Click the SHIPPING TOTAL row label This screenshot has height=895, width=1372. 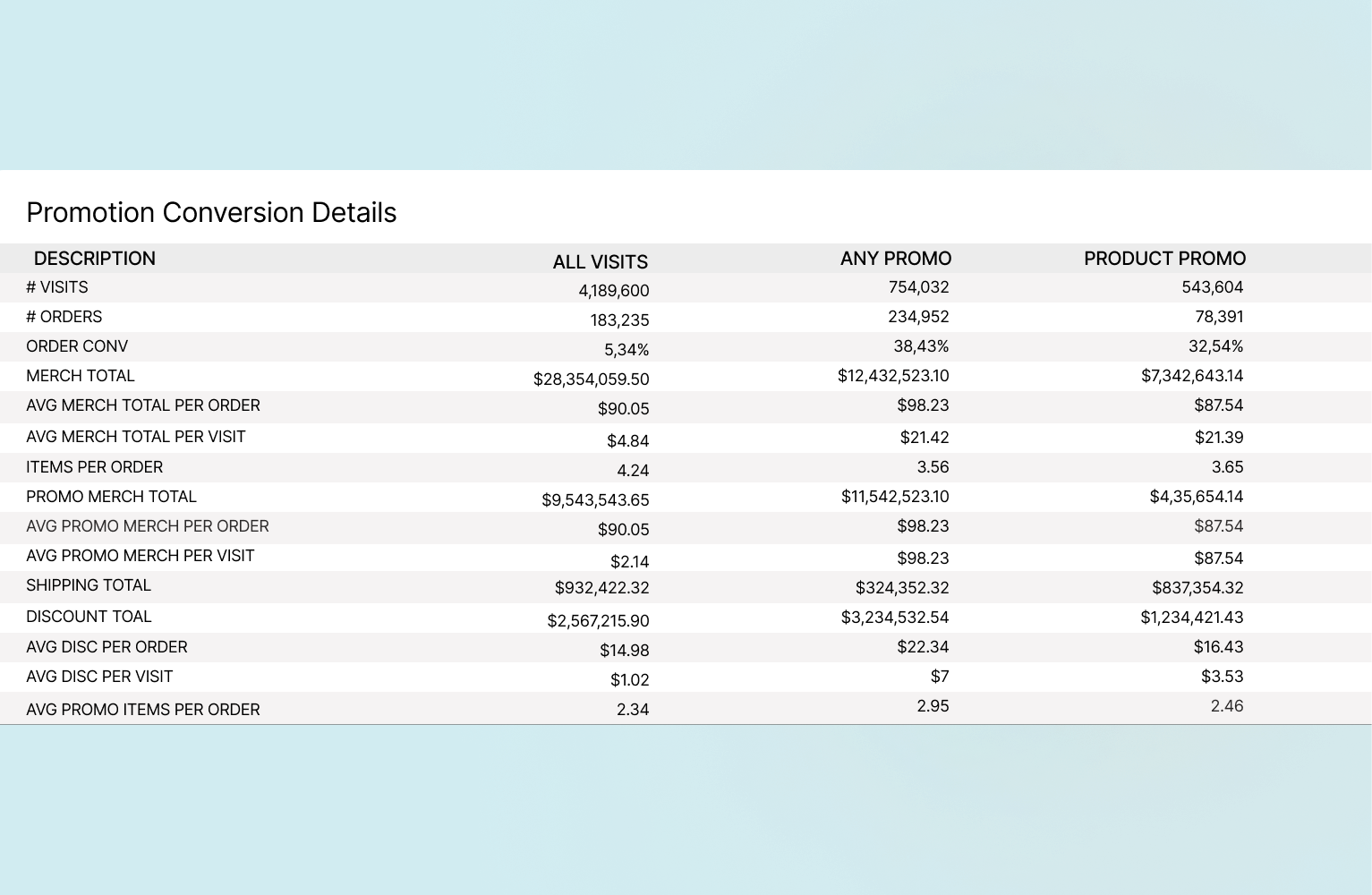pyautogui.click(x=89, y=585)
